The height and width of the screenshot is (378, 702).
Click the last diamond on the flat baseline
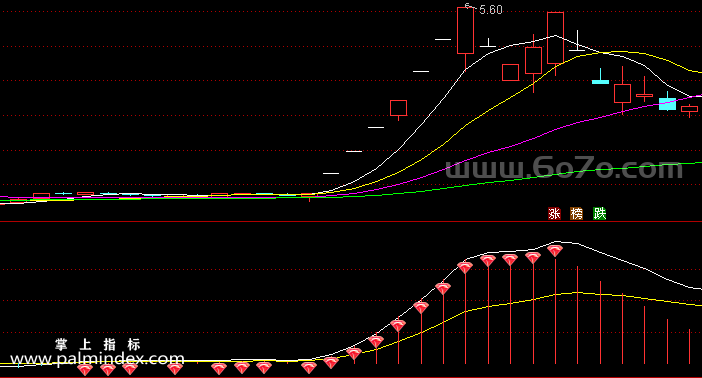tap(308, 368)
